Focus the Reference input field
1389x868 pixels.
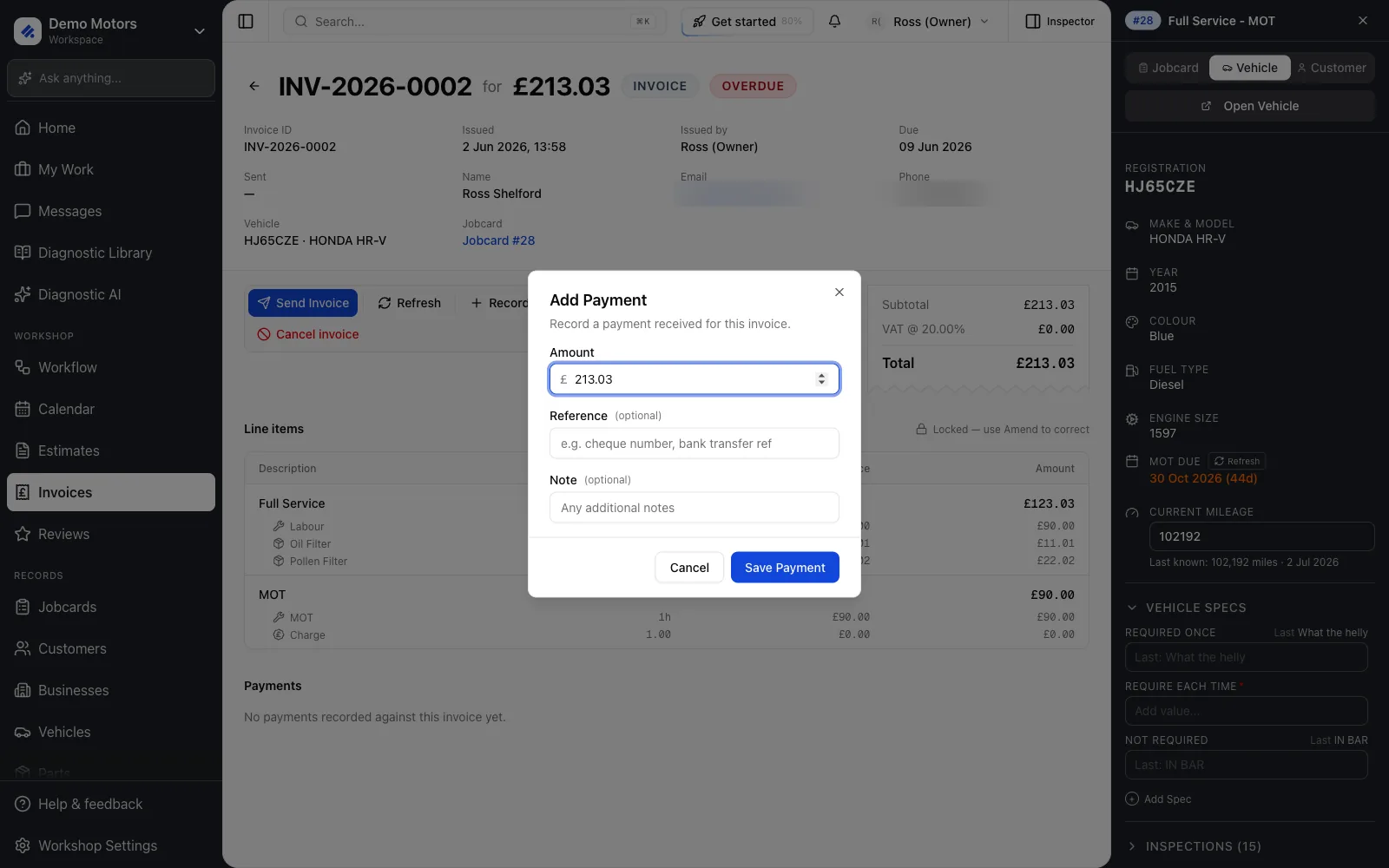coord(694,444)
